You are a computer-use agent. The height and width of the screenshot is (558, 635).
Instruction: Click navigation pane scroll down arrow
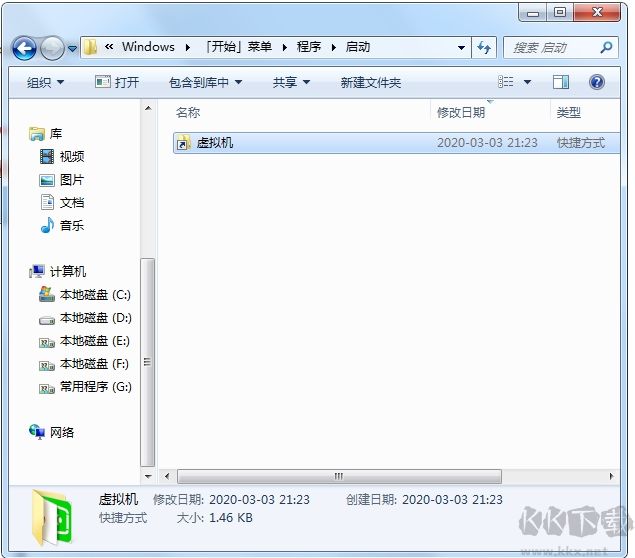coord(148,477)
